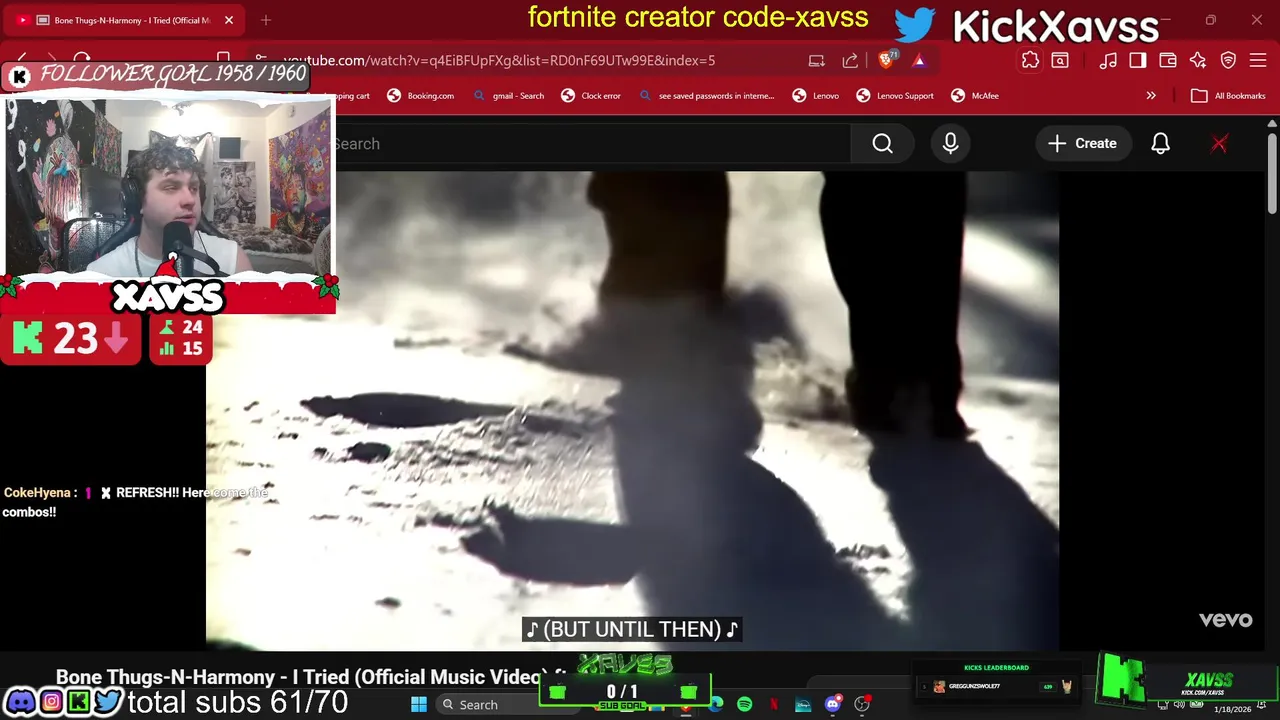The height and width of the screenshot is (720, 1280).
Task: Click the share page arrow icon
Action: tap(850, 60)
